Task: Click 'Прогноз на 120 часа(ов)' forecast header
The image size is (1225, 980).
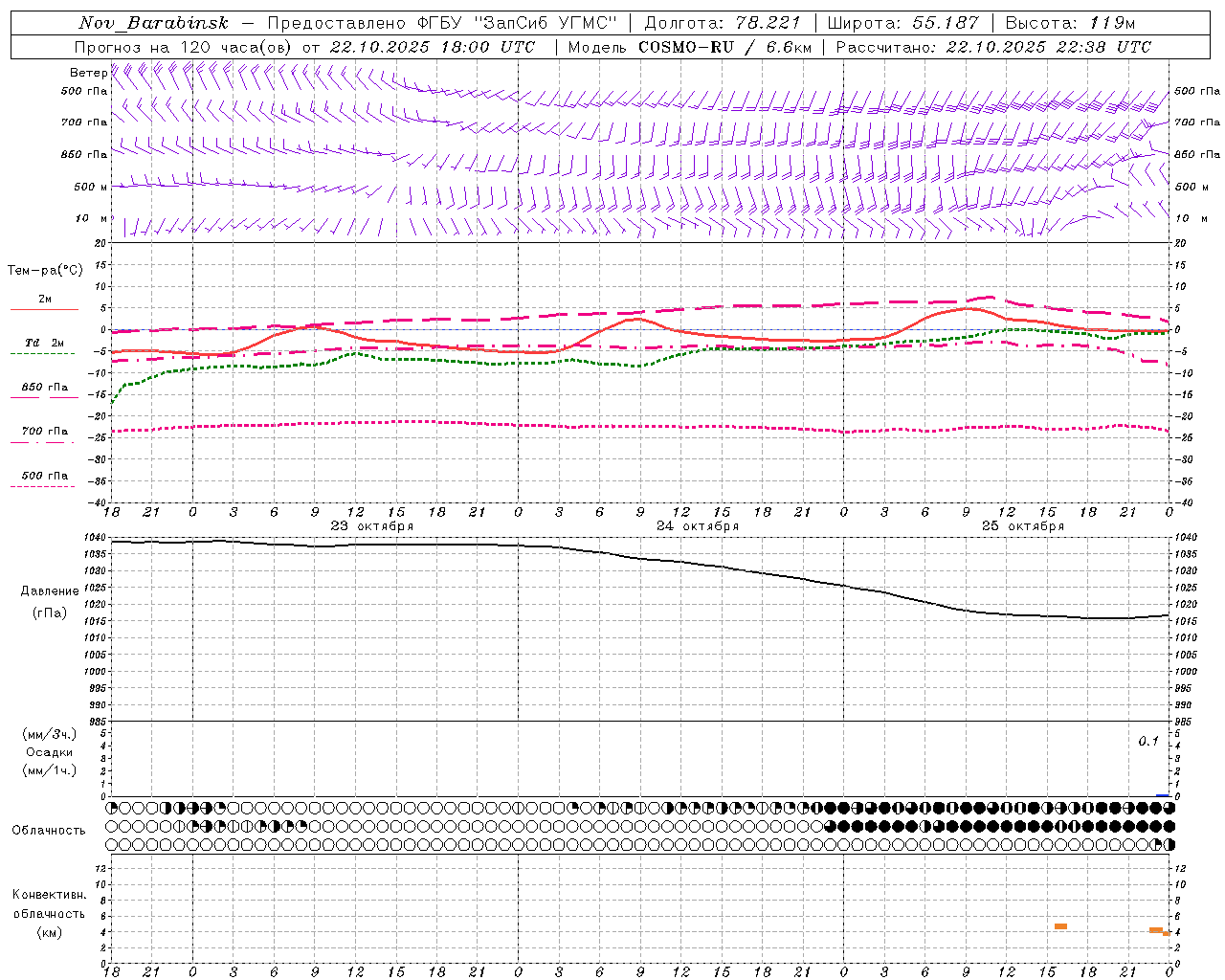Action: (184, 47)
